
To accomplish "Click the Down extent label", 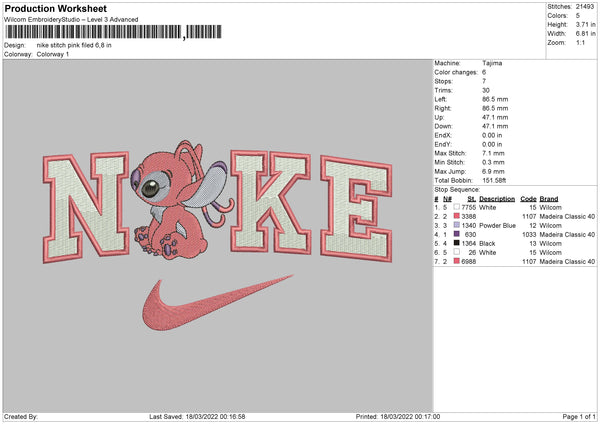I will click(x=443, y=126).
